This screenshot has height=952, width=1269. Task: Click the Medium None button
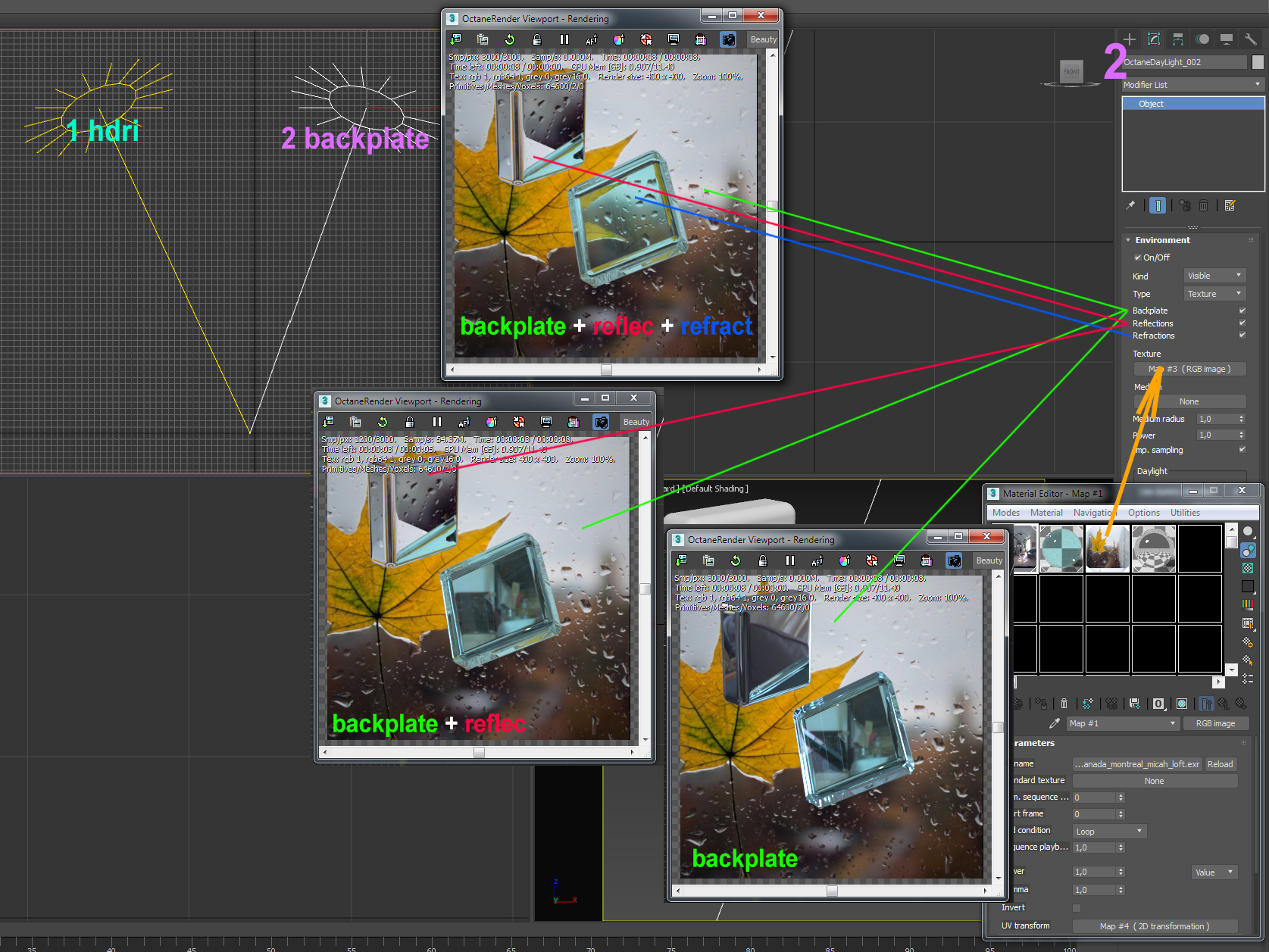pos(1189,401)
